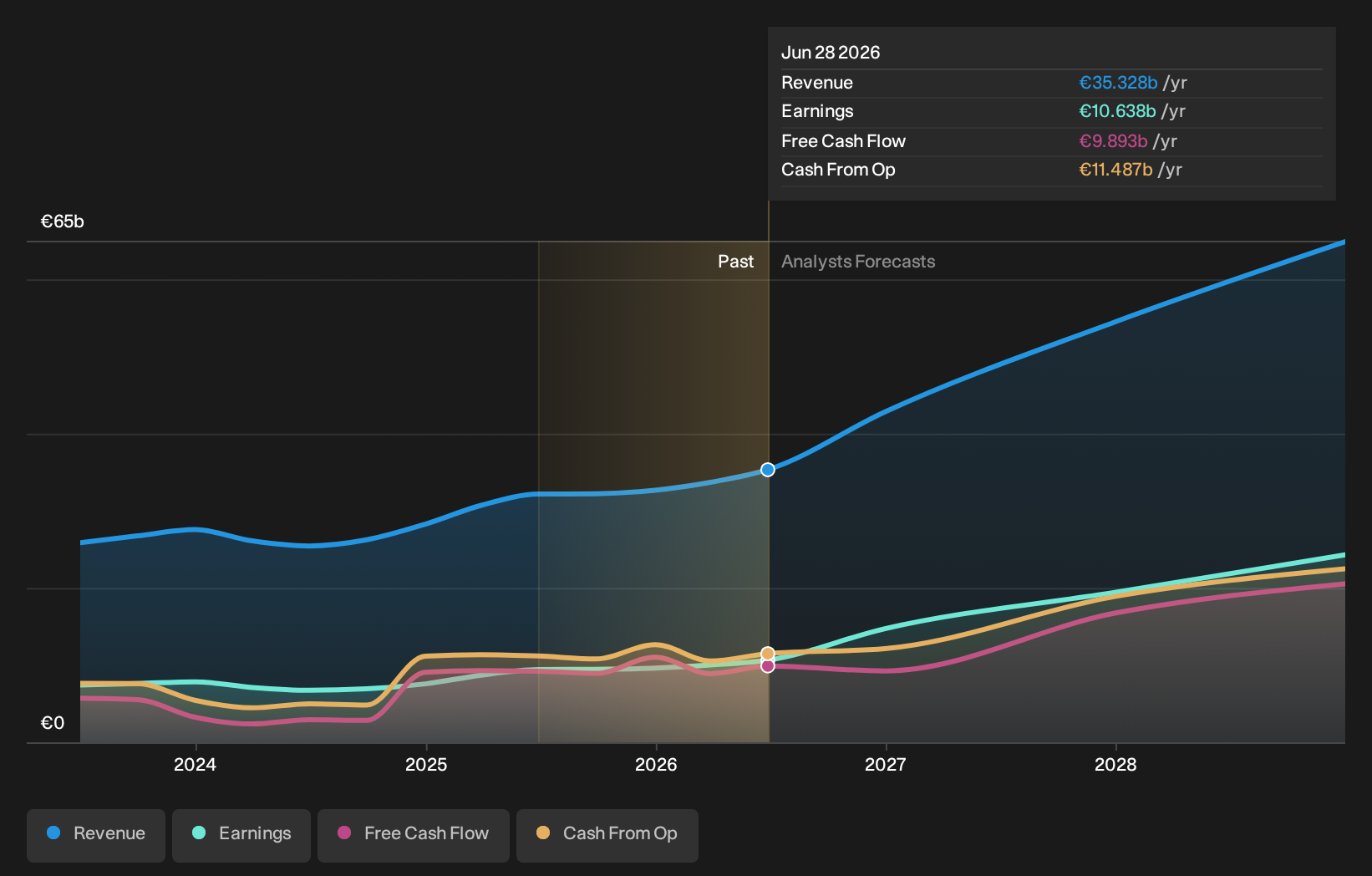Toggle the Free Cash Flow legend button
Viewport: 1372px width, 876px height.
[x=414, y=835]
